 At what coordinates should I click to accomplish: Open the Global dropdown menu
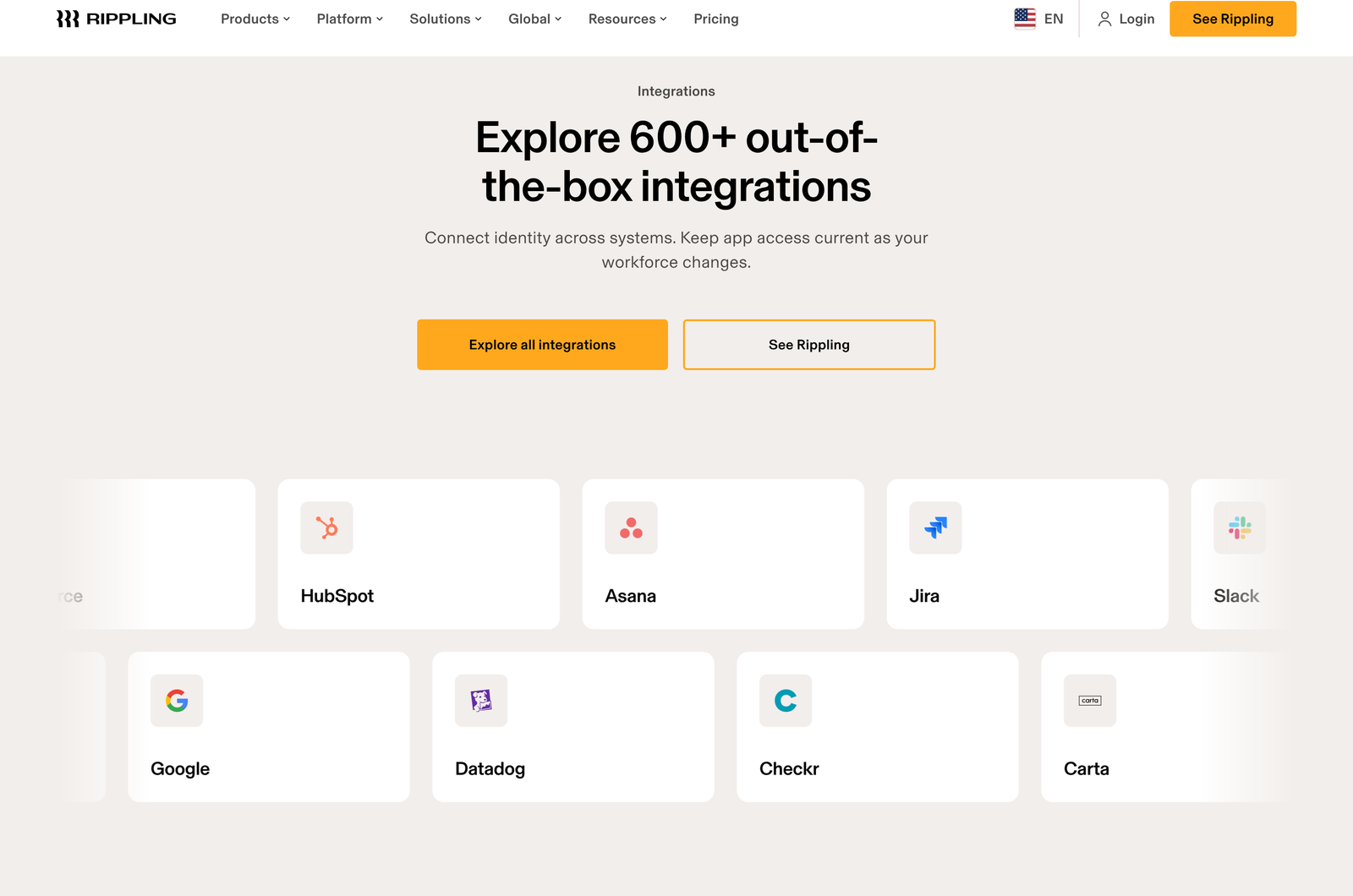click(535, 19)
